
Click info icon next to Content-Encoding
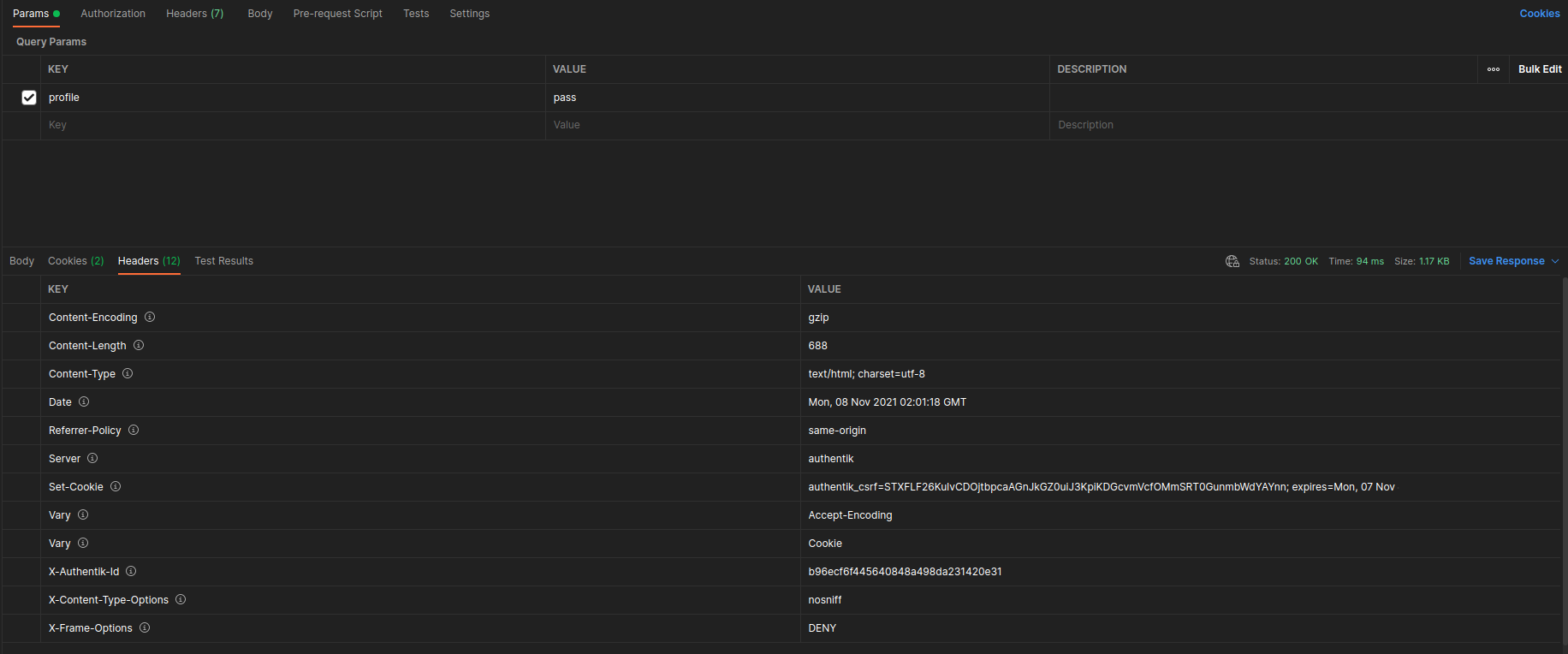pos(150,317)
